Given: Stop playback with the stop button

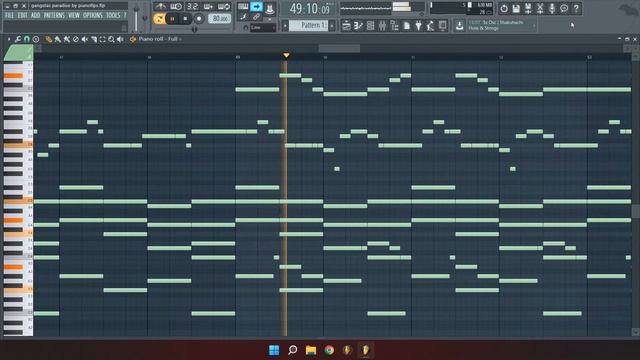Looking at the screenshot, I should [x=185, y=19].
